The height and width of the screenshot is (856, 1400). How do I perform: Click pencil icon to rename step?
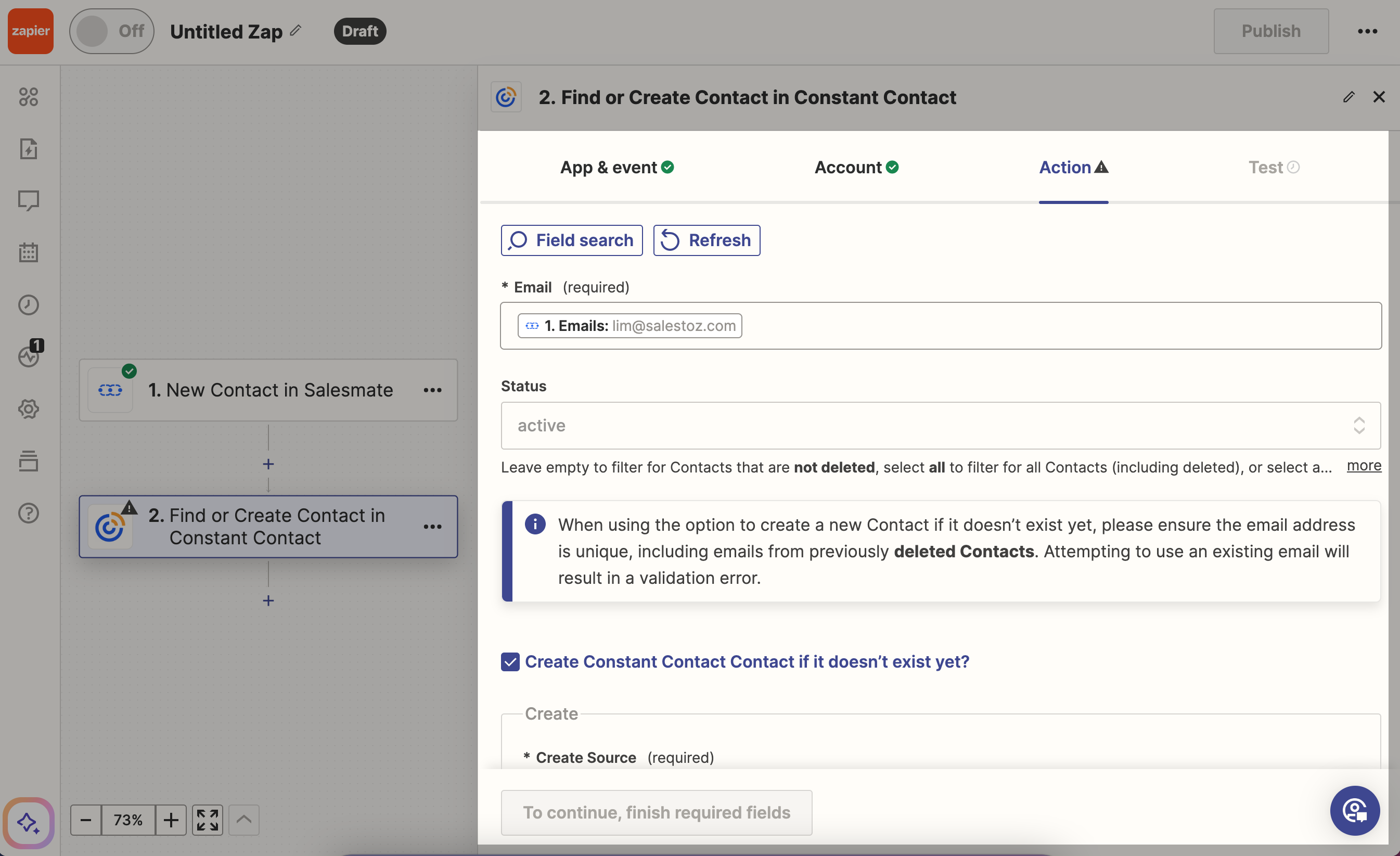pos(1349,97)
